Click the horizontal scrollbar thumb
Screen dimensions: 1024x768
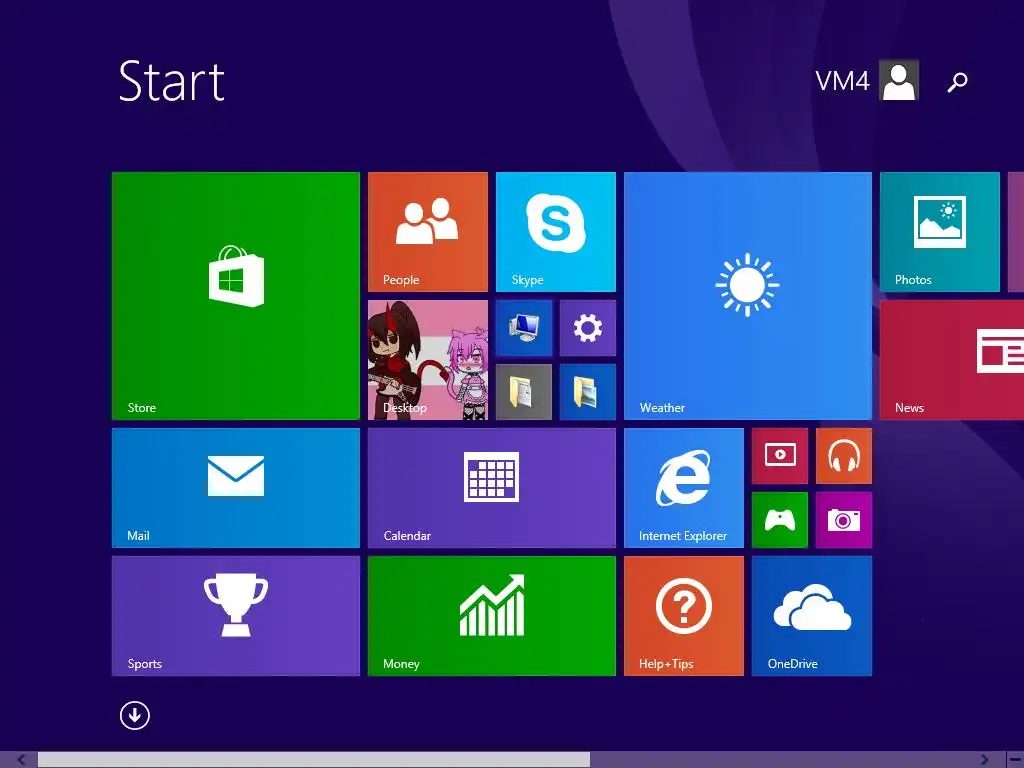coord(313,760)
